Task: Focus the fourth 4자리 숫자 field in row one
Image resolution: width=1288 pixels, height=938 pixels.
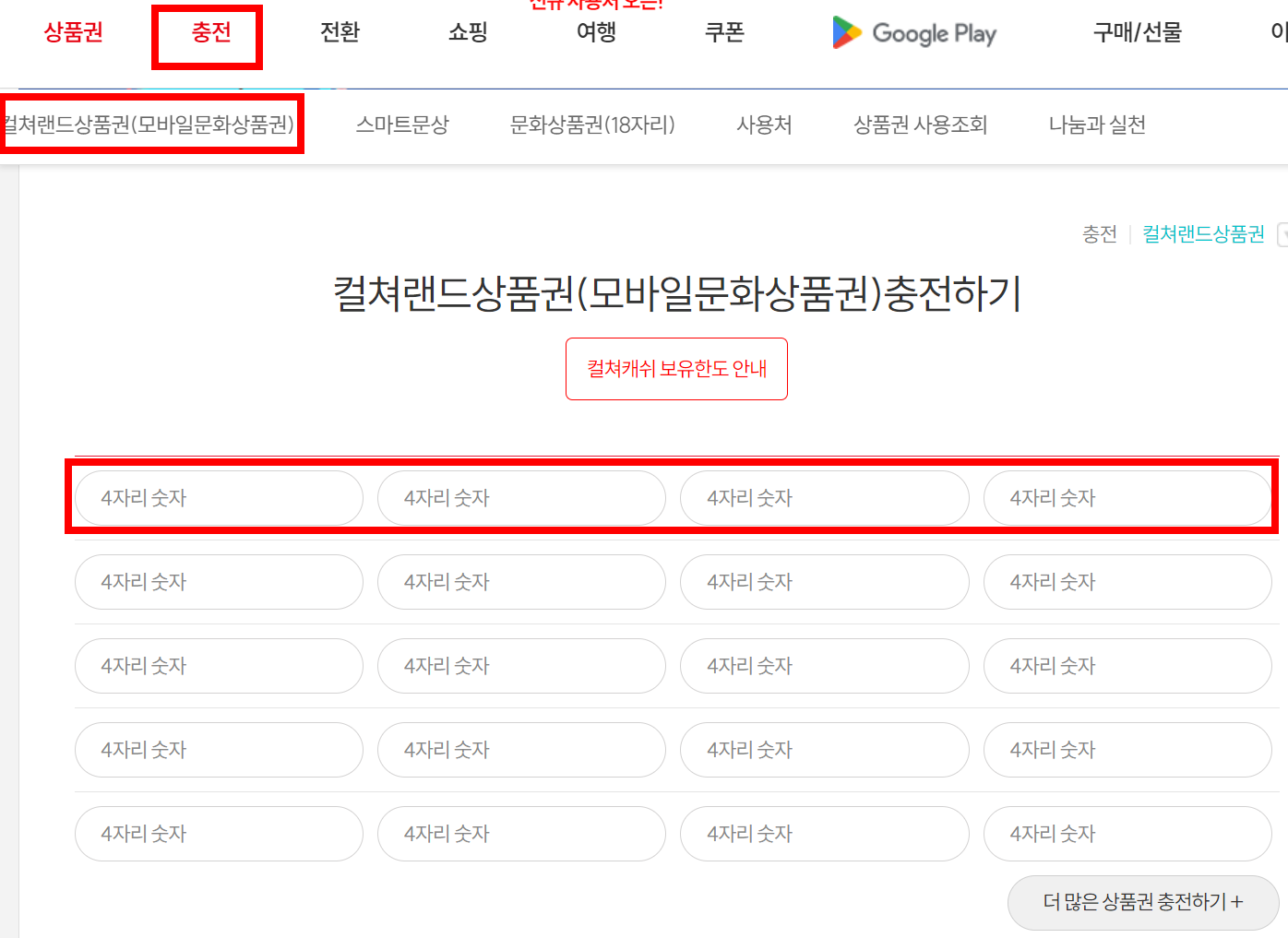Action: pos(1127,498)
